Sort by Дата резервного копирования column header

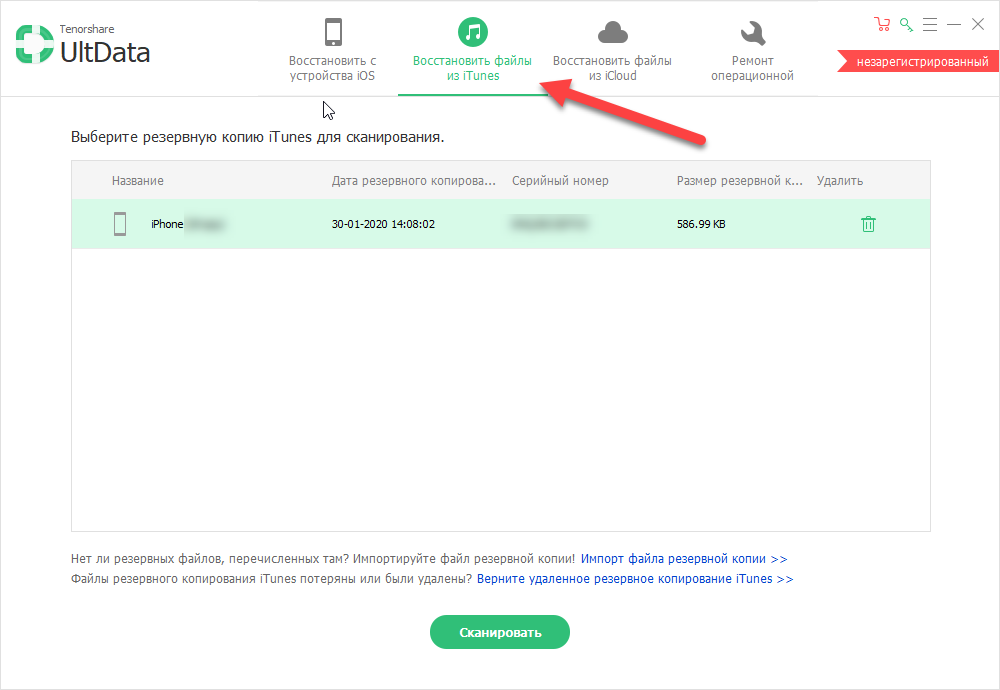coord(413,180)
